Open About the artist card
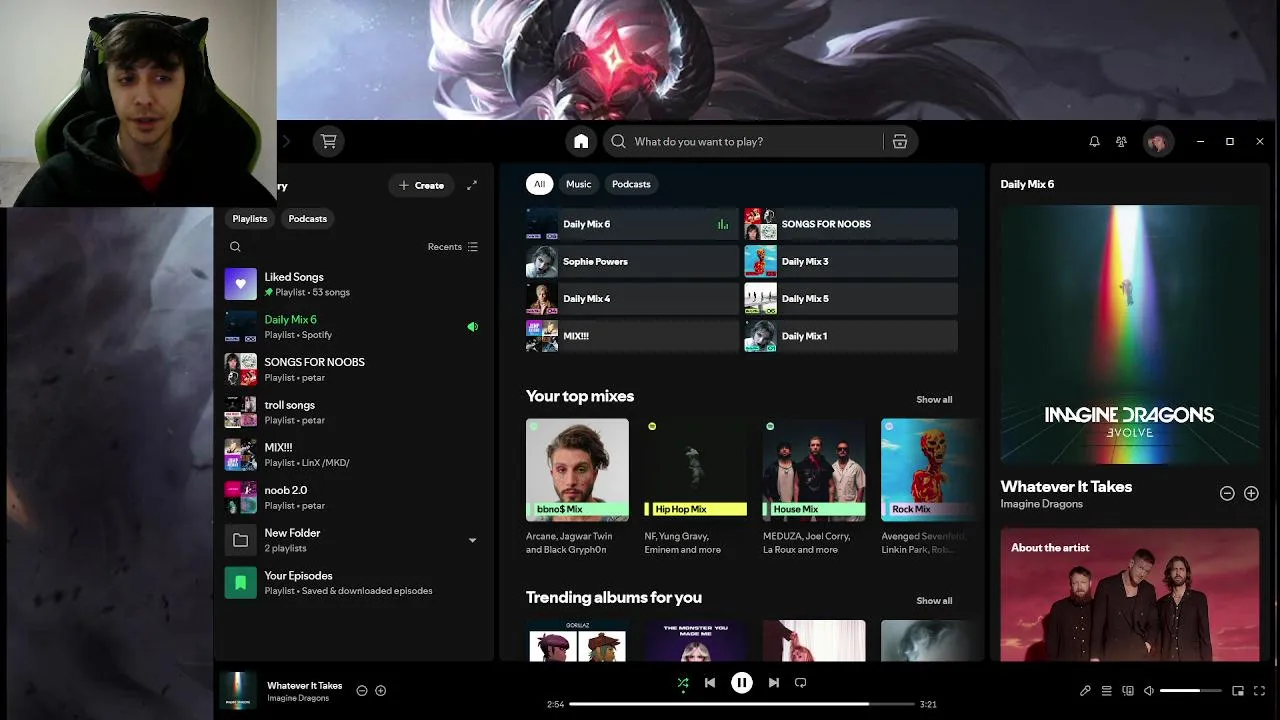The height and width of the screenshot is (720, 1280). (1130, 594)
